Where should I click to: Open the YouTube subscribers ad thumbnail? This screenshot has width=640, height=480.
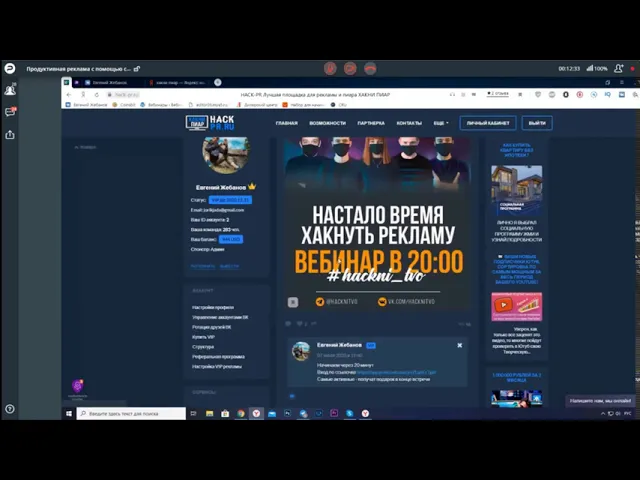(x=516, y=307)
